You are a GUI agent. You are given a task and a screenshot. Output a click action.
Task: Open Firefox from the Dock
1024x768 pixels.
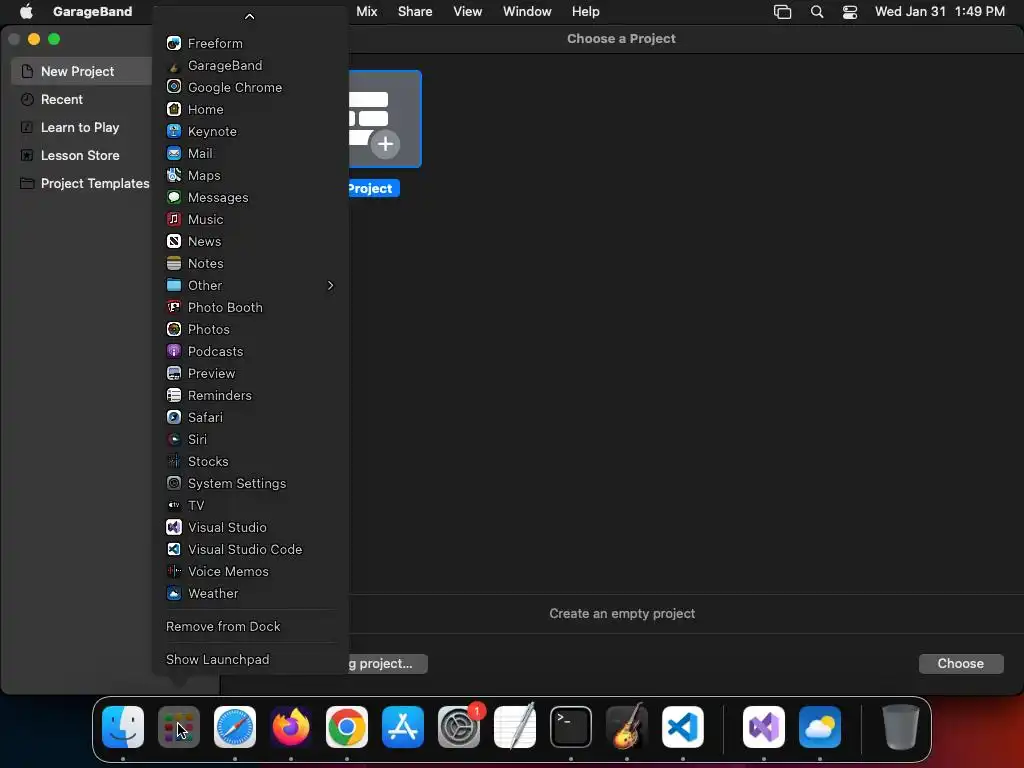[x=291, y=727]
